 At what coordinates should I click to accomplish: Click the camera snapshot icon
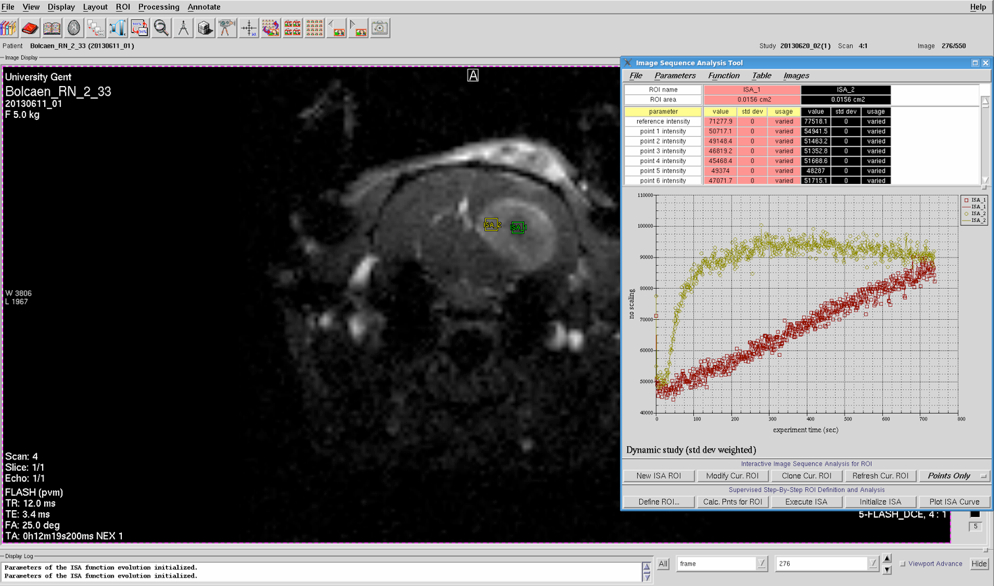coord(380,29)
